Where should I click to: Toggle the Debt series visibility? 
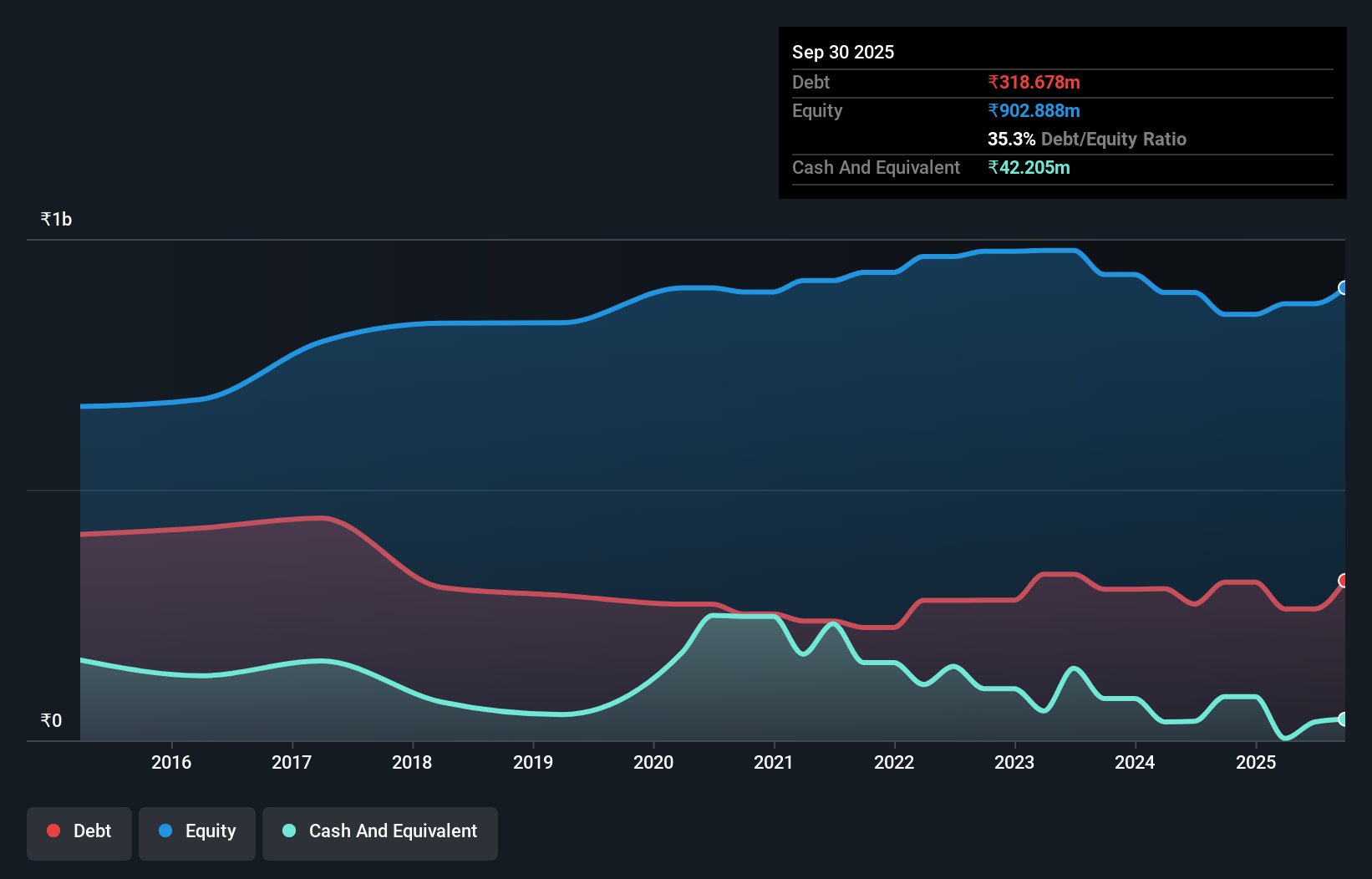pos(79,831)
